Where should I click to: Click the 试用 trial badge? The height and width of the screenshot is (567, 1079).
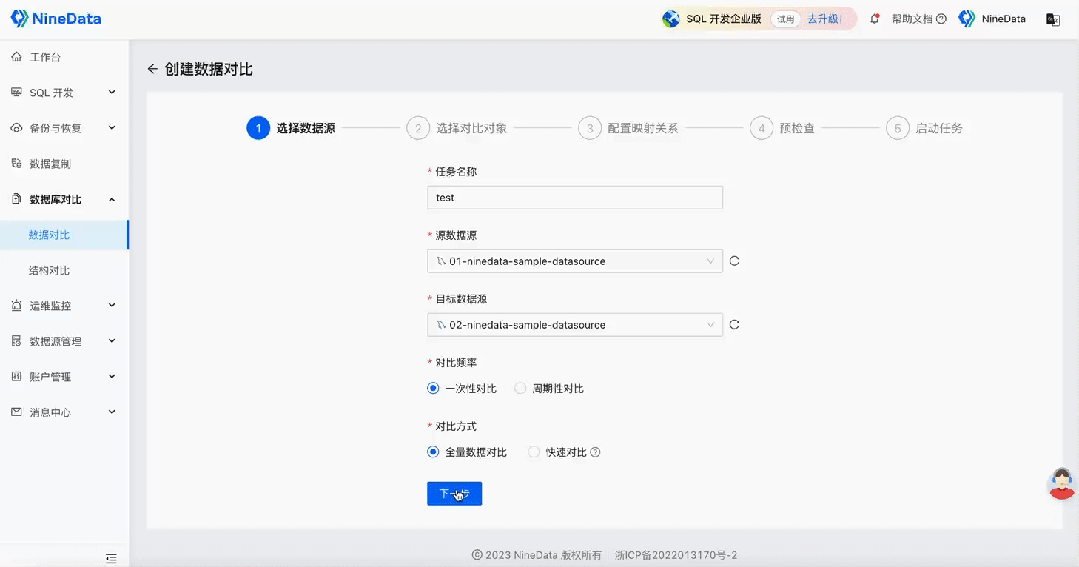(x=785, y=19)
